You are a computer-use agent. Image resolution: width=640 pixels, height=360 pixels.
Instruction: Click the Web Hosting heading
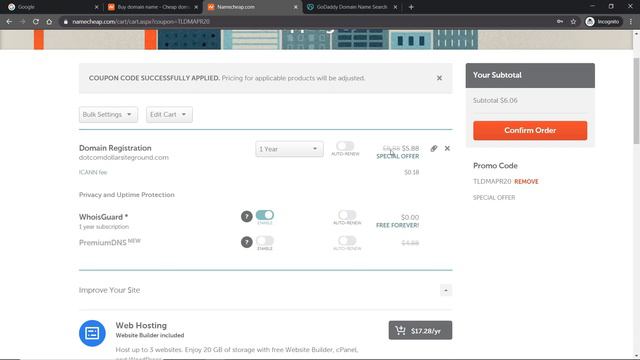pyautogui.click(x=141, y=325)
